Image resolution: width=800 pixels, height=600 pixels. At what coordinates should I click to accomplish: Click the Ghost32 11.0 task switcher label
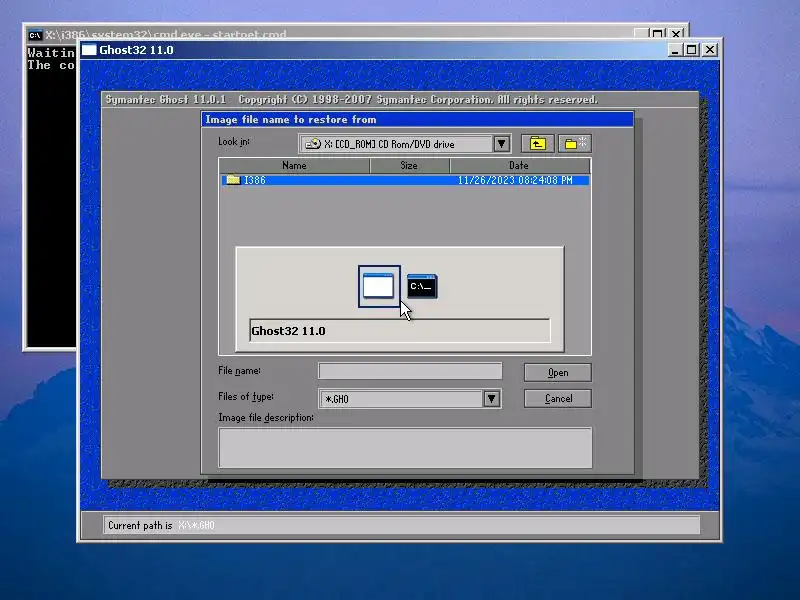click(x=288, y=331)
